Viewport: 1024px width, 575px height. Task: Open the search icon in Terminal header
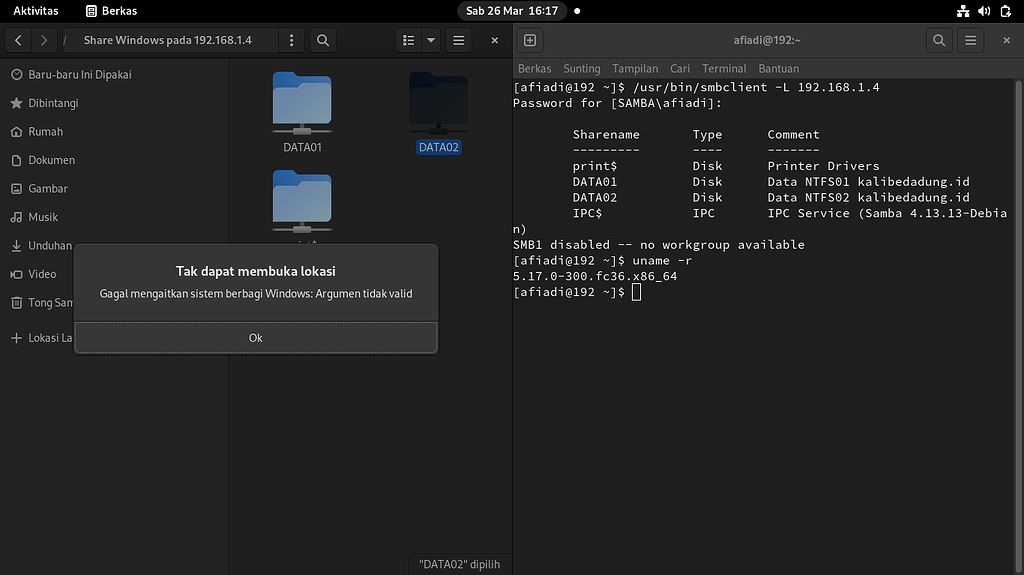pyautogui.click(x=938, y=41)
